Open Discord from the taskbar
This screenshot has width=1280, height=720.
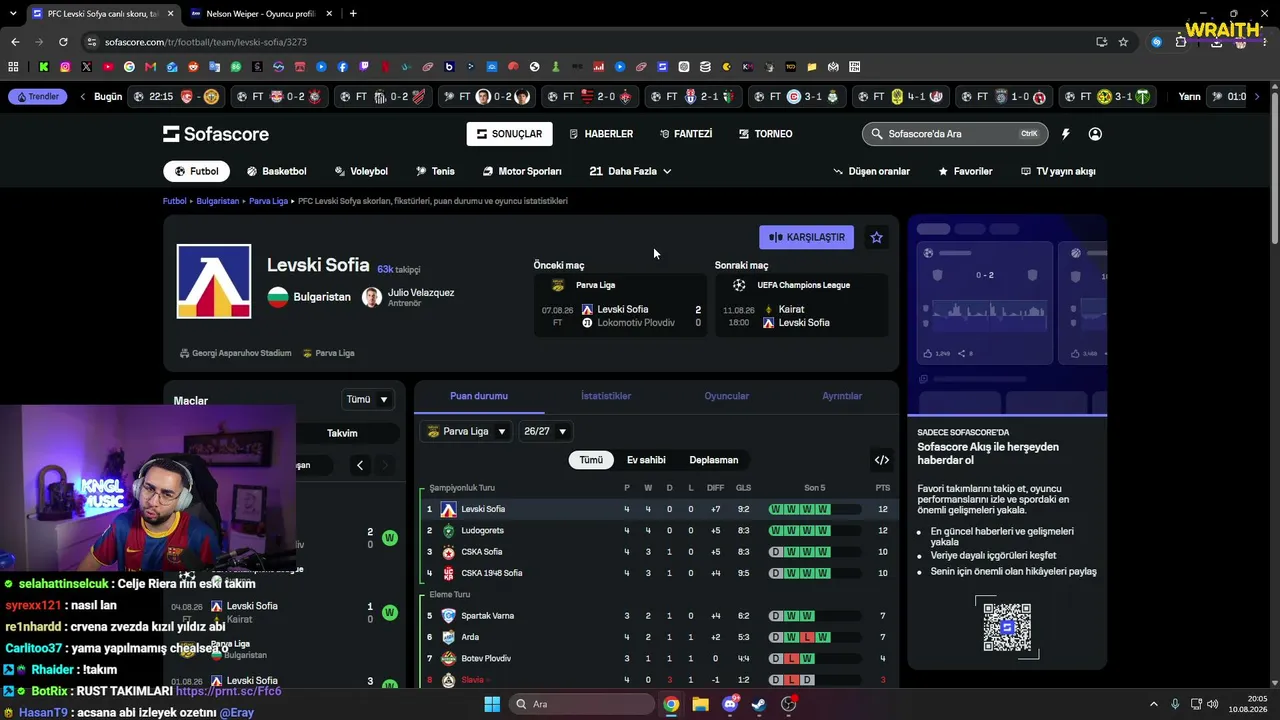(730, 704)
